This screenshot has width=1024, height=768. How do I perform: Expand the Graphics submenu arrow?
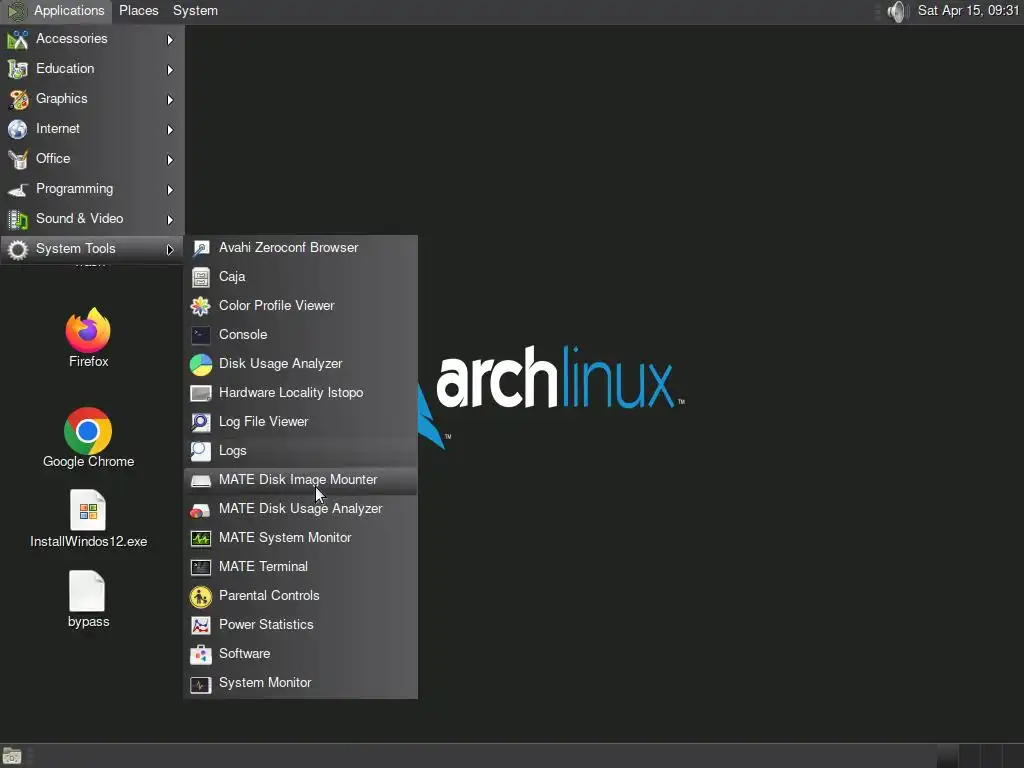pos(170,100)
